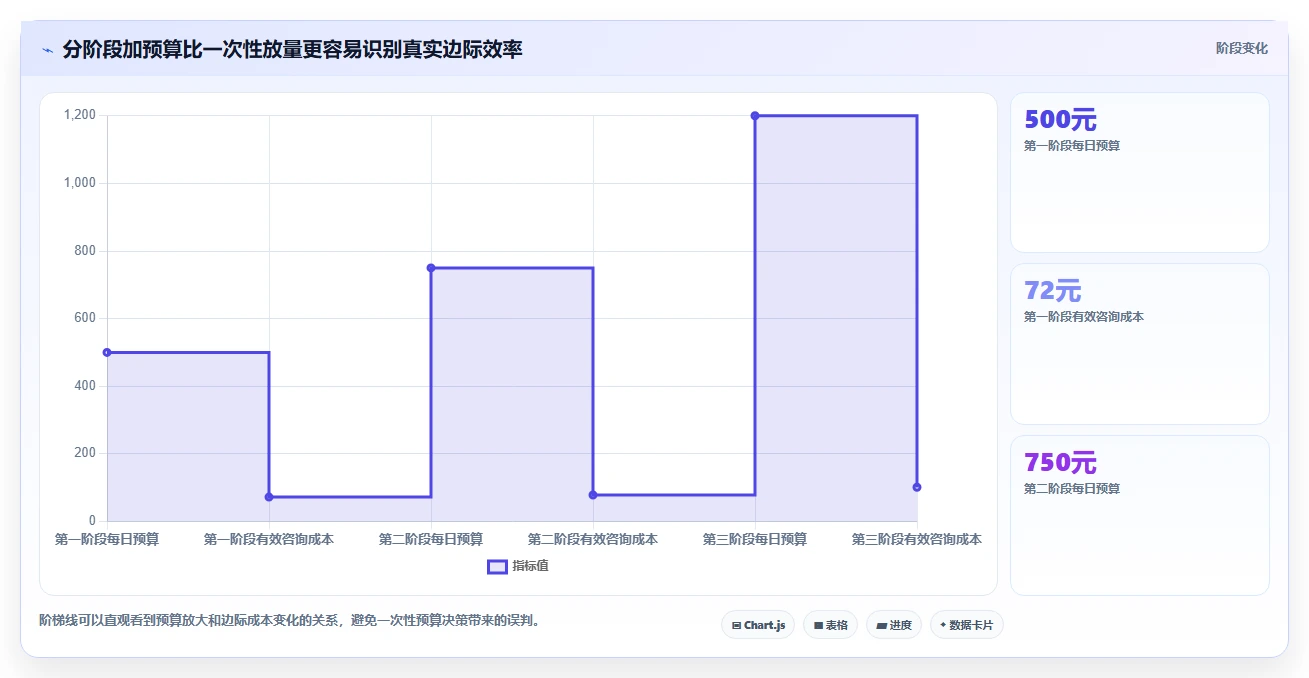Click the Chart.js tag pill
Viewport: 1309px width, 678px height.
(x=758, y=625)
